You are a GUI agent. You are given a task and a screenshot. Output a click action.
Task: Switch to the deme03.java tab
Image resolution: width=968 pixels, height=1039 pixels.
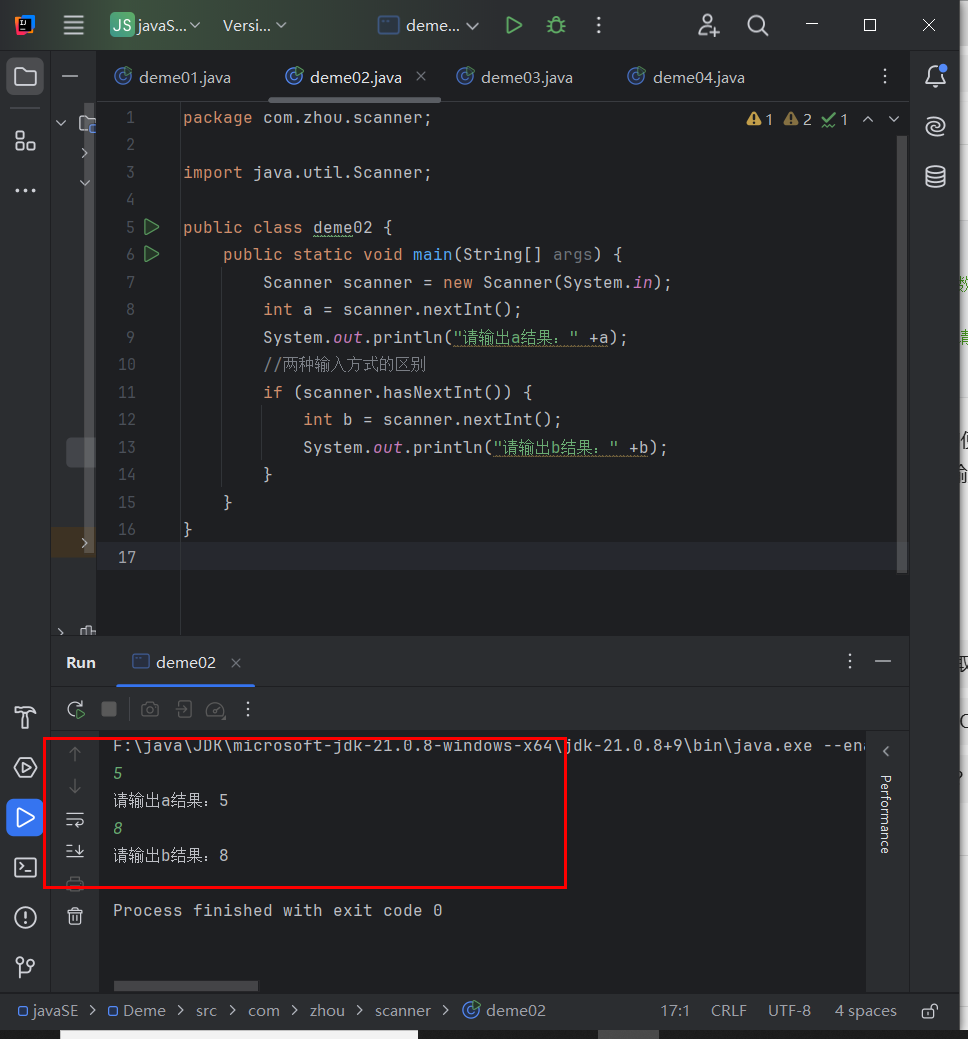pos(525,76)
